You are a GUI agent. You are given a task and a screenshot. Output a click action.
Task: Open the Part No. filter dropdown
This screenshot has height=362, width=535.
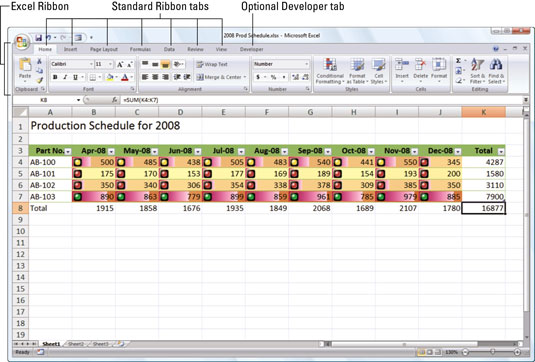(x=68, y=151)
